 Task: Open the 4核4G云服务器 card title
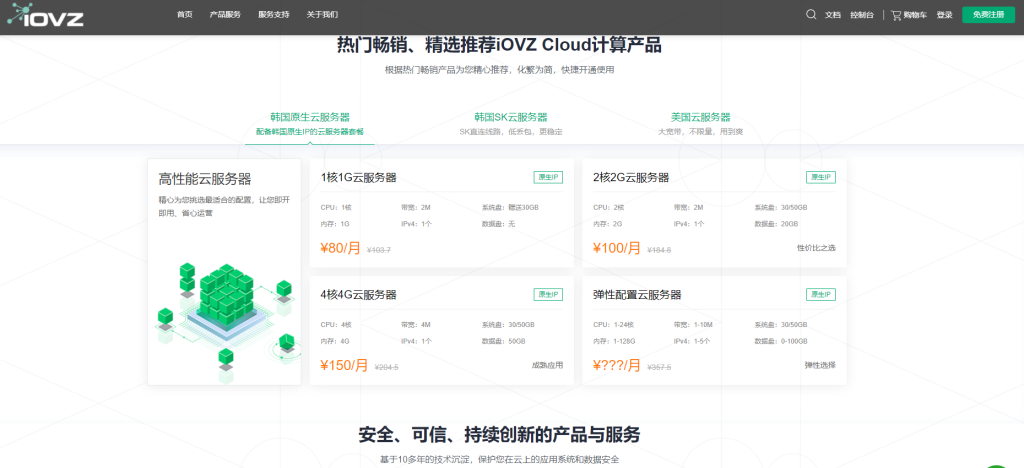pos(359,294)
